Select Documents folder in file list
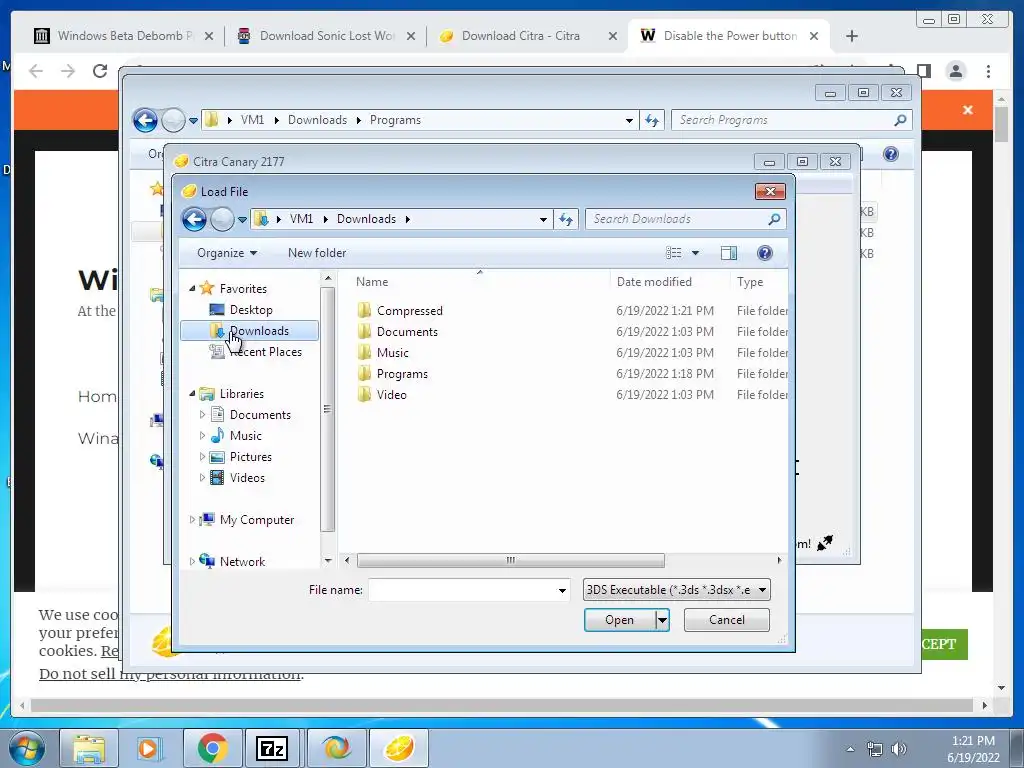Viewport: 1024px width, 768px height. coord(407,332)
